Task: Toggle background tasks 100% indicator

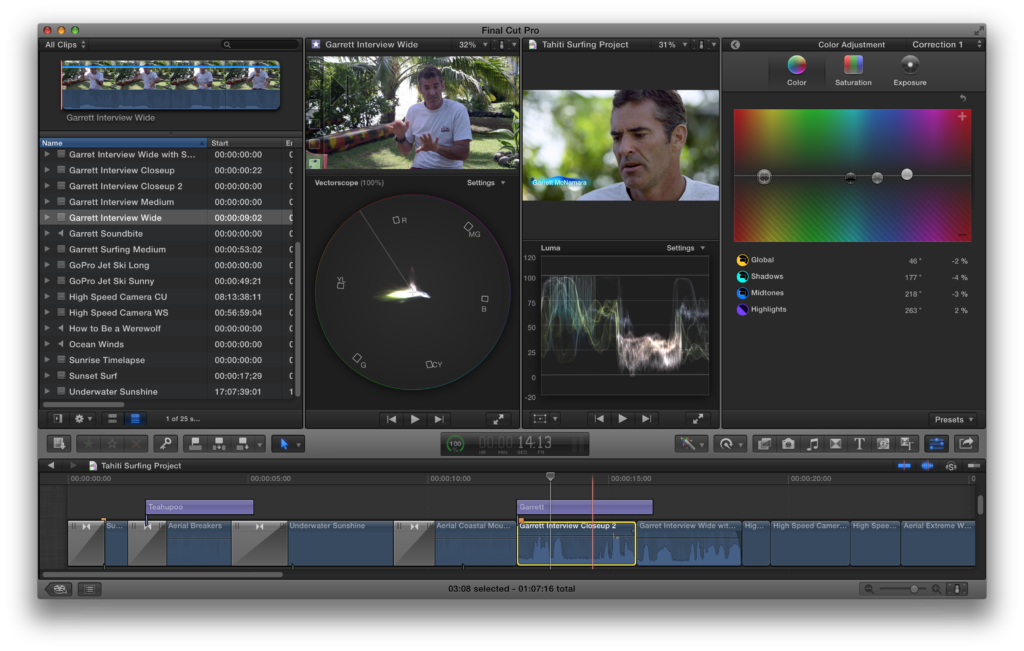Action: tap(455, 444)
